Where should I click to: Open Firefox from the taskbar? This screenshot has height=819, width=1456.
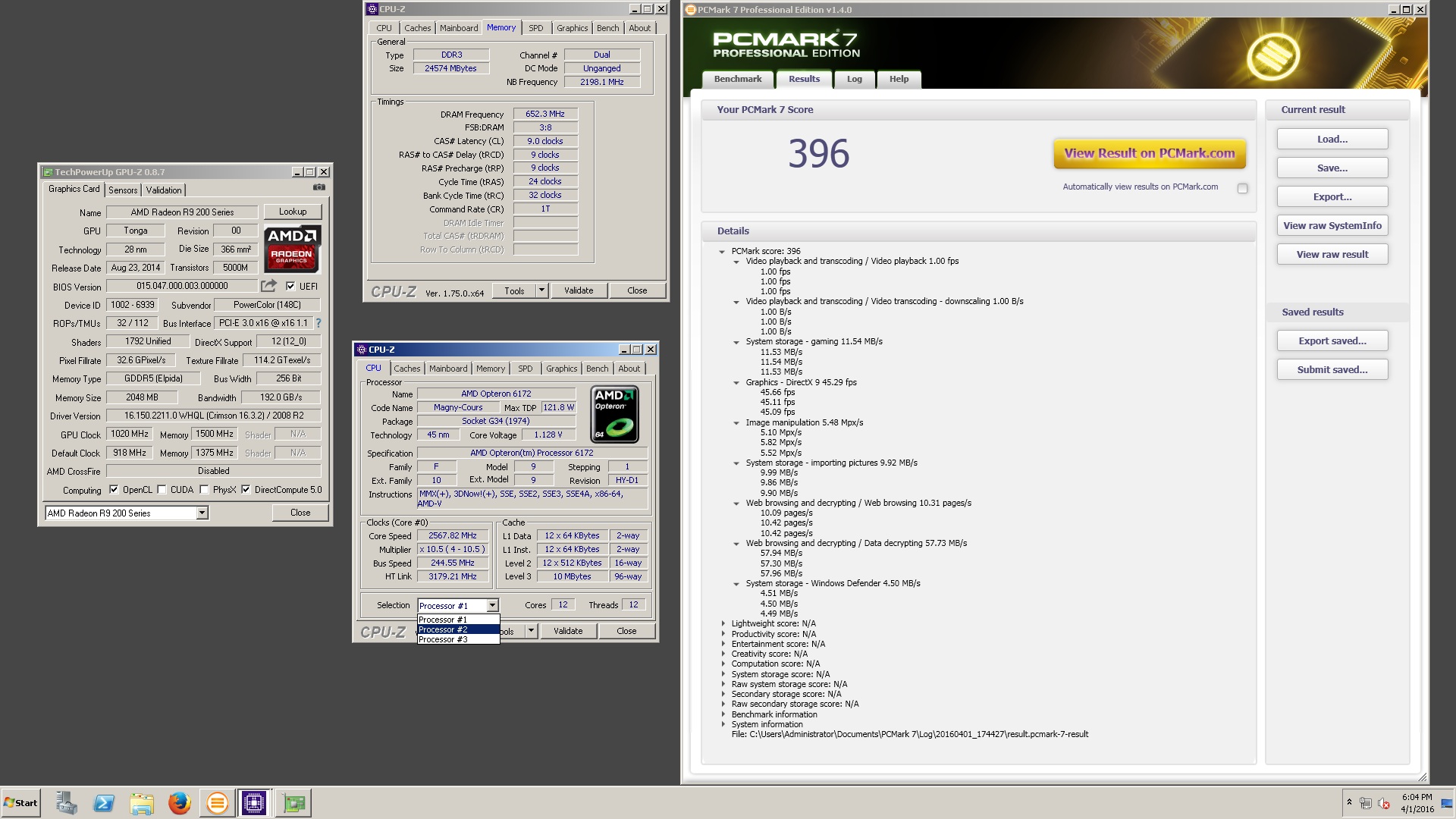click(179, 803)
